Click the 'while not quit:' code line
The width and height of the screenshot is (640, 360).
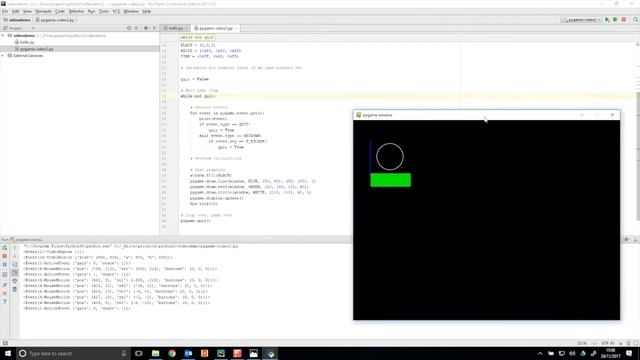pyautogui.click(x=198, y=96)
